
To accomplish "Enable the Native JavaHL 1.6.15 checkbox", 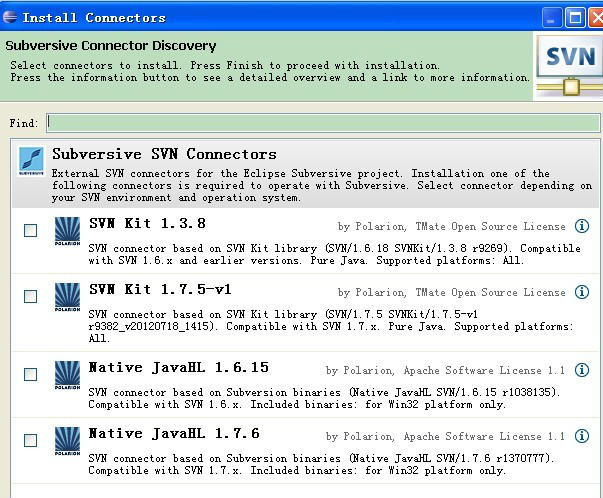I will [x=30, y=374].
